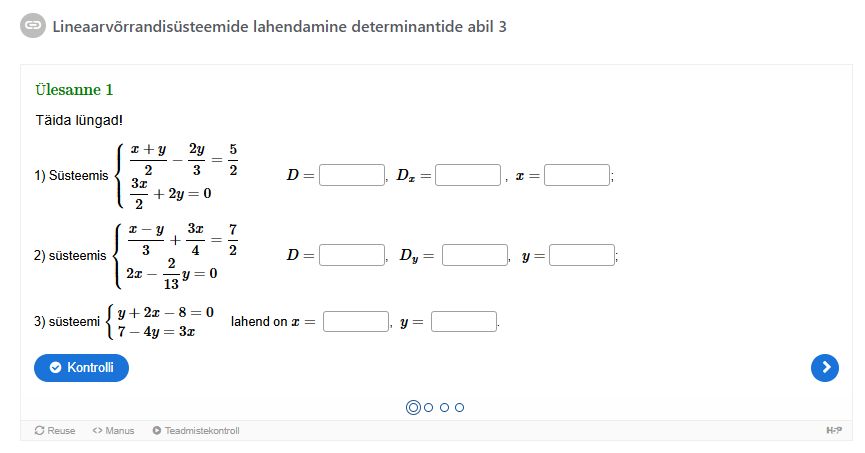
Task: Open the Manus embed option
Action: pos(113,431)
